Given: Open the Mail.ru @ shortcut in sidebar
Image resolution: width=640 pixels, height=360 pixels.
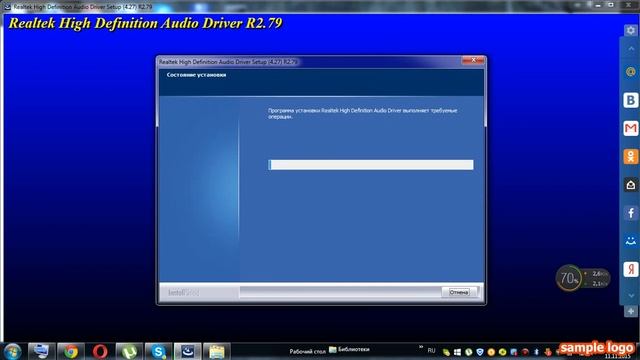Looking at the screenshot, I should (631, 72).
